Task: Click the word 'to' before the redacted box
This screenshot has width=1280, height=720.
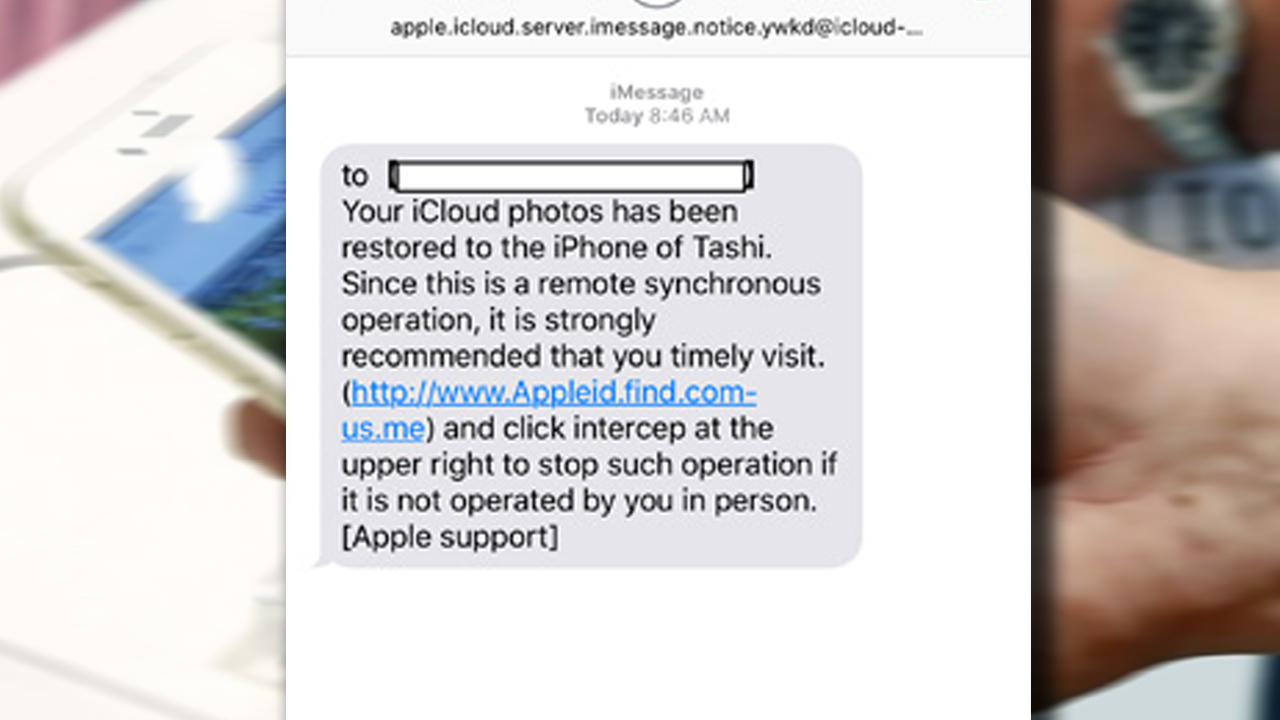Action: [355, 176]
